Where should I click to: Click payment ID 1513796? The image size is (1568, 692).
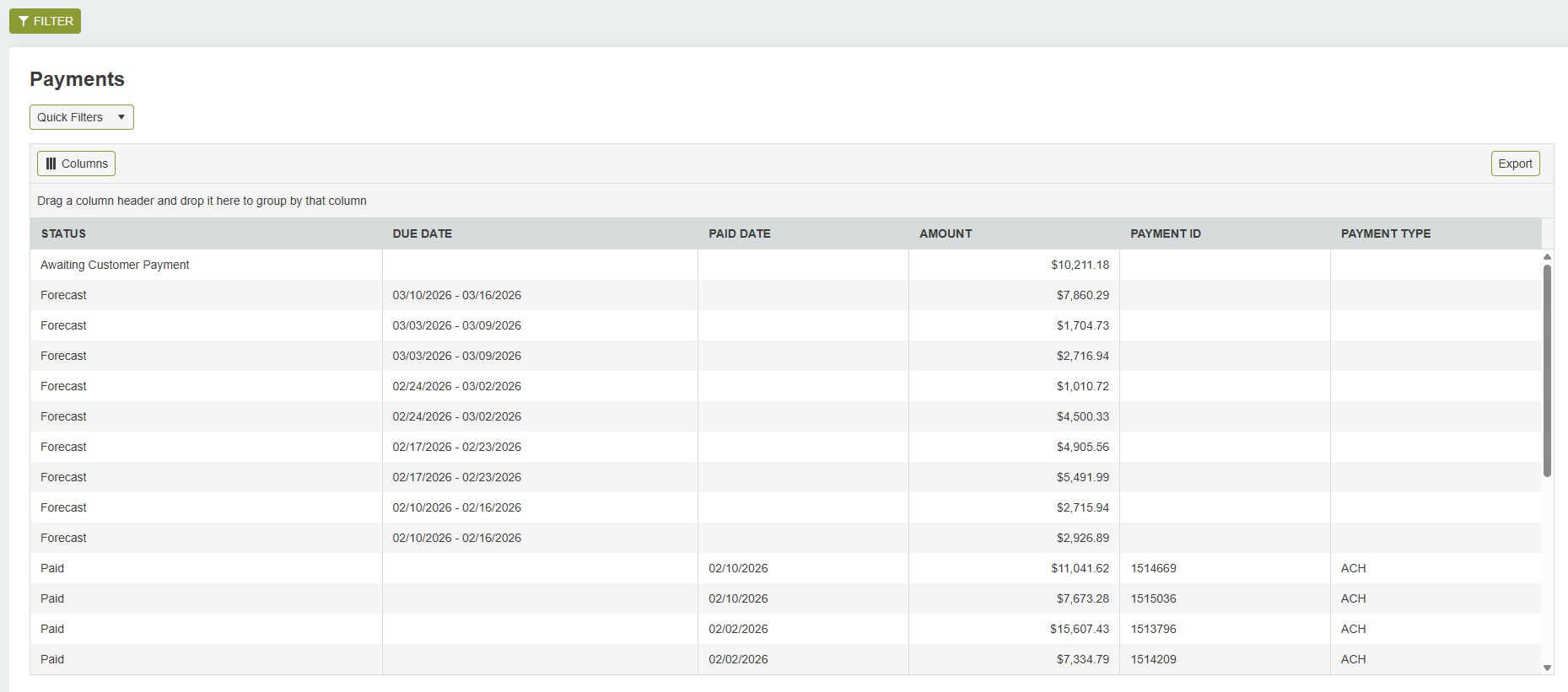coord(1153,629)
